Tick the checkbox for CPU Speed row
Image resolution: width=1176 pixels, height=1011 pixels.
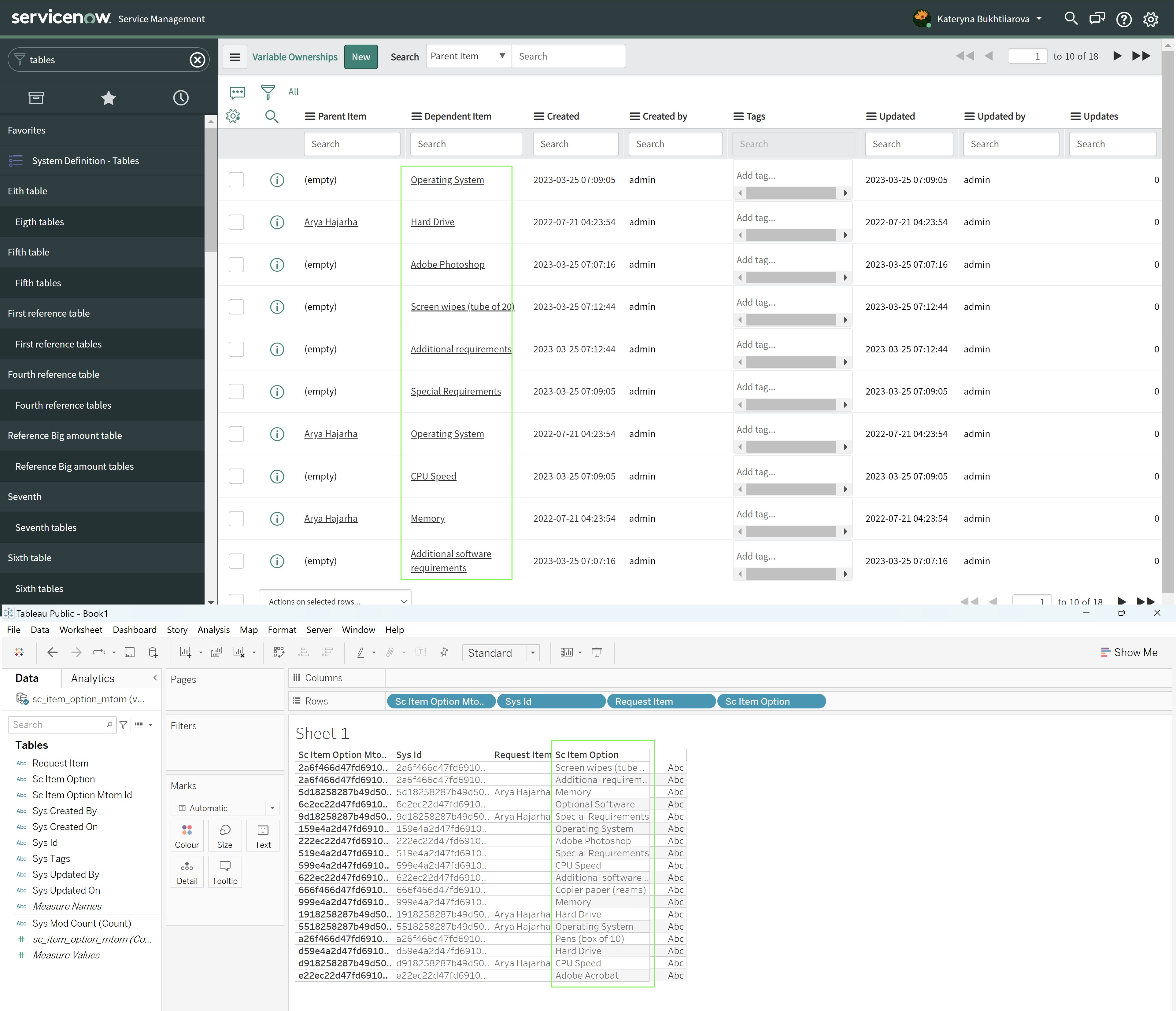point(236,476)
